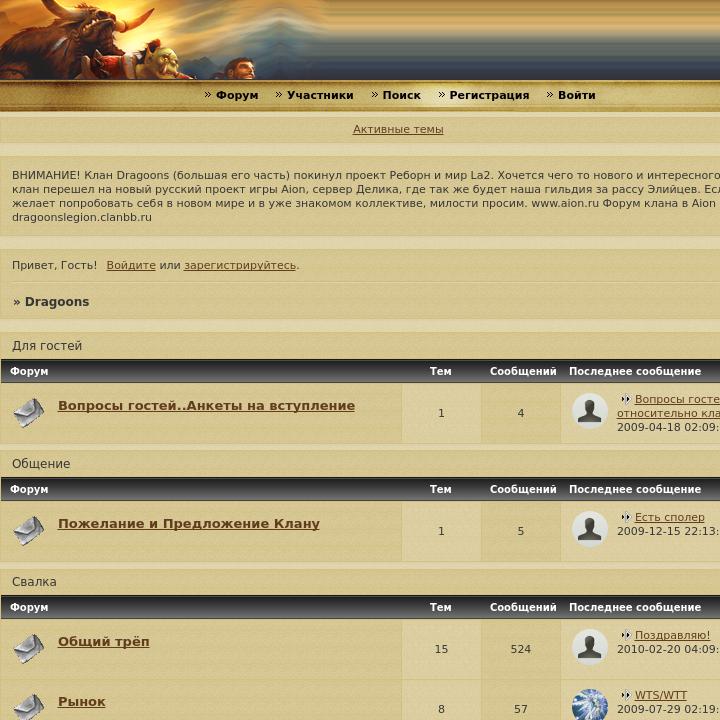This screenshot has height=720, width=720.
Task: Click arrow icon before Поздравляю!
Action: pyautogui.click(x=625, y=635)
